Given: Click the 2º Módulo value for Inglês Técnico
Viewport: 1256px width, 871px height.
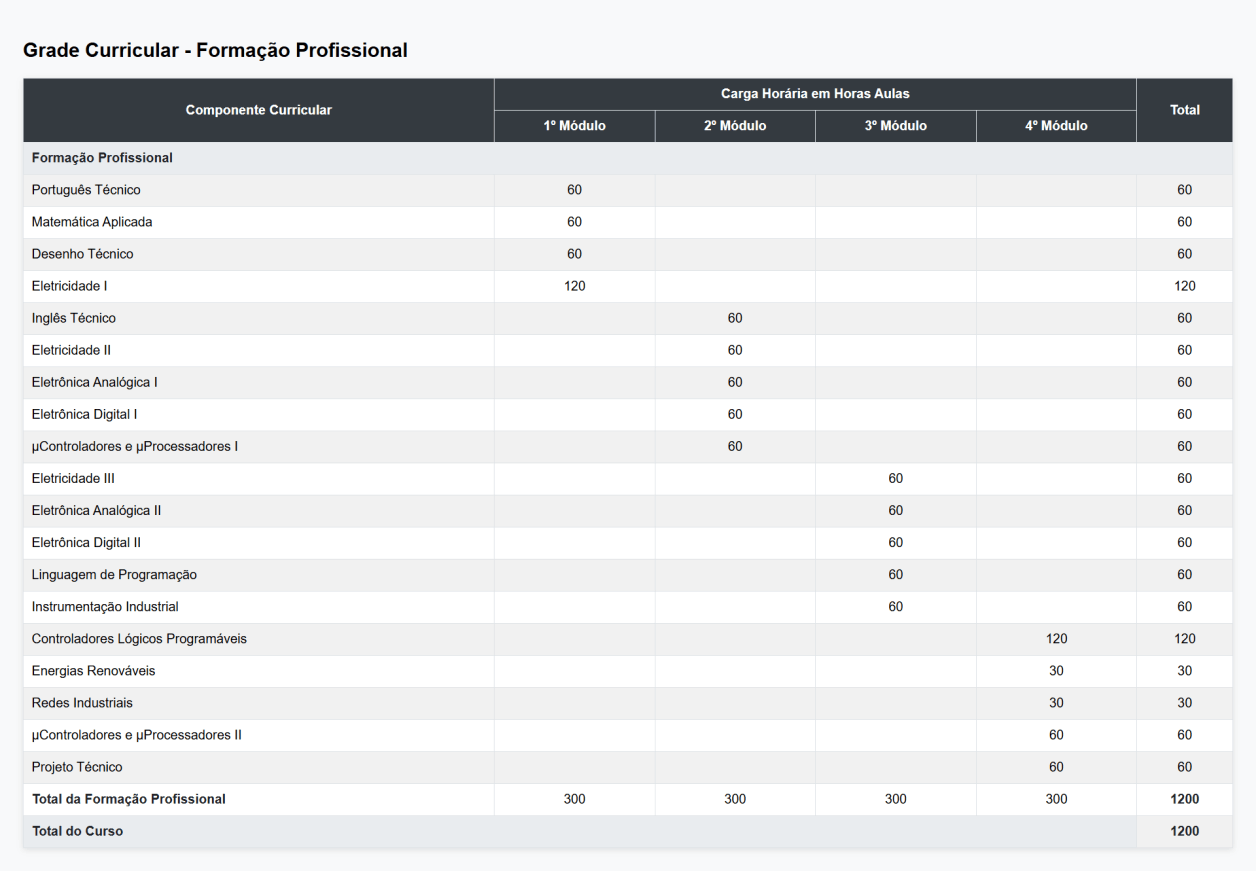Looking at the screenshot, I should point(735,318).
